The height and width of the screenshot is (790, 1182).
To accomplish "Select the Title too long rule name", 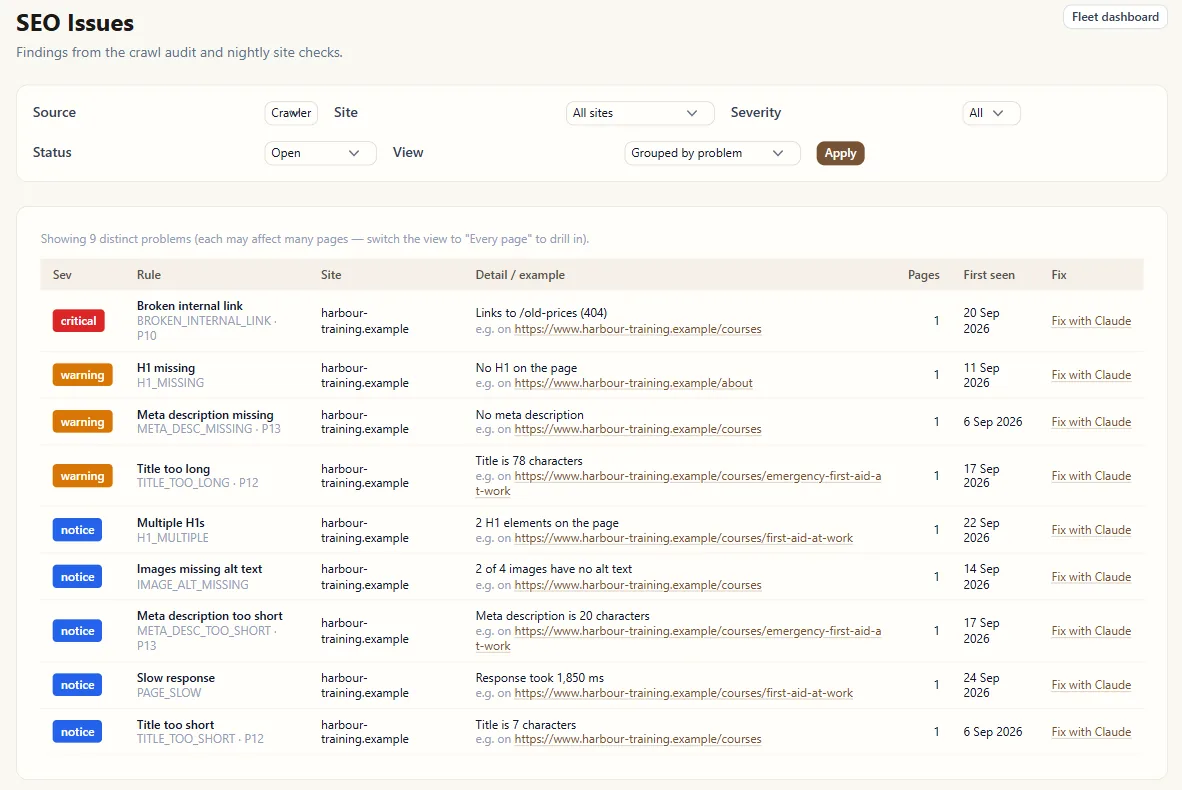I will pos(173,469).
